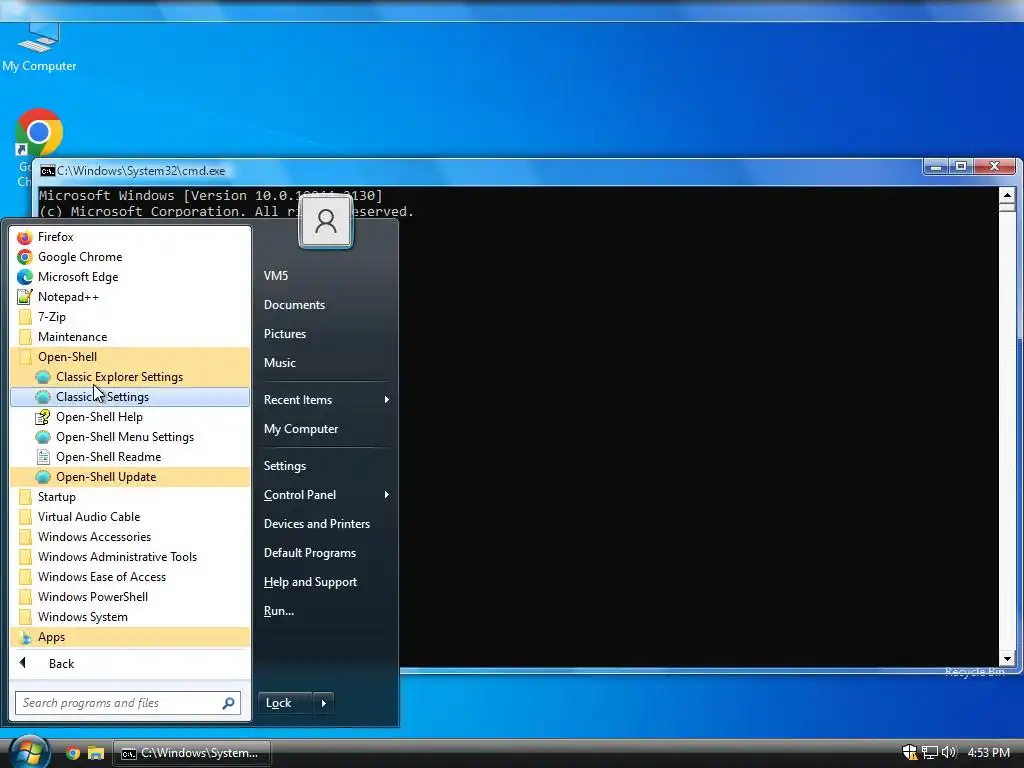Click the 4:53 PM taskbar clock

coord(989,752)
